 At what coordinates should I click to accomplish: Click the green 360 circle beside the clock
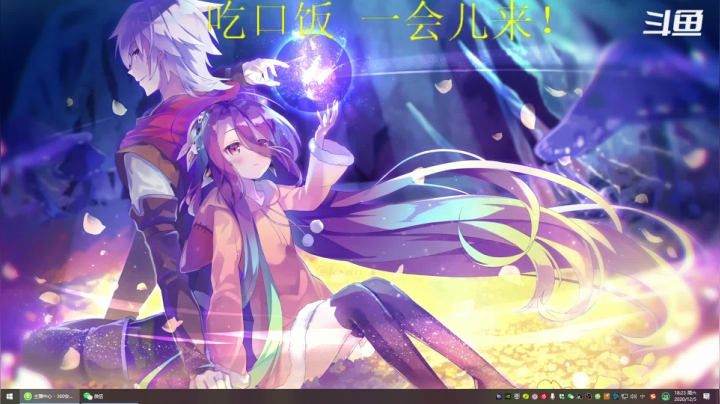coord(665,396)
